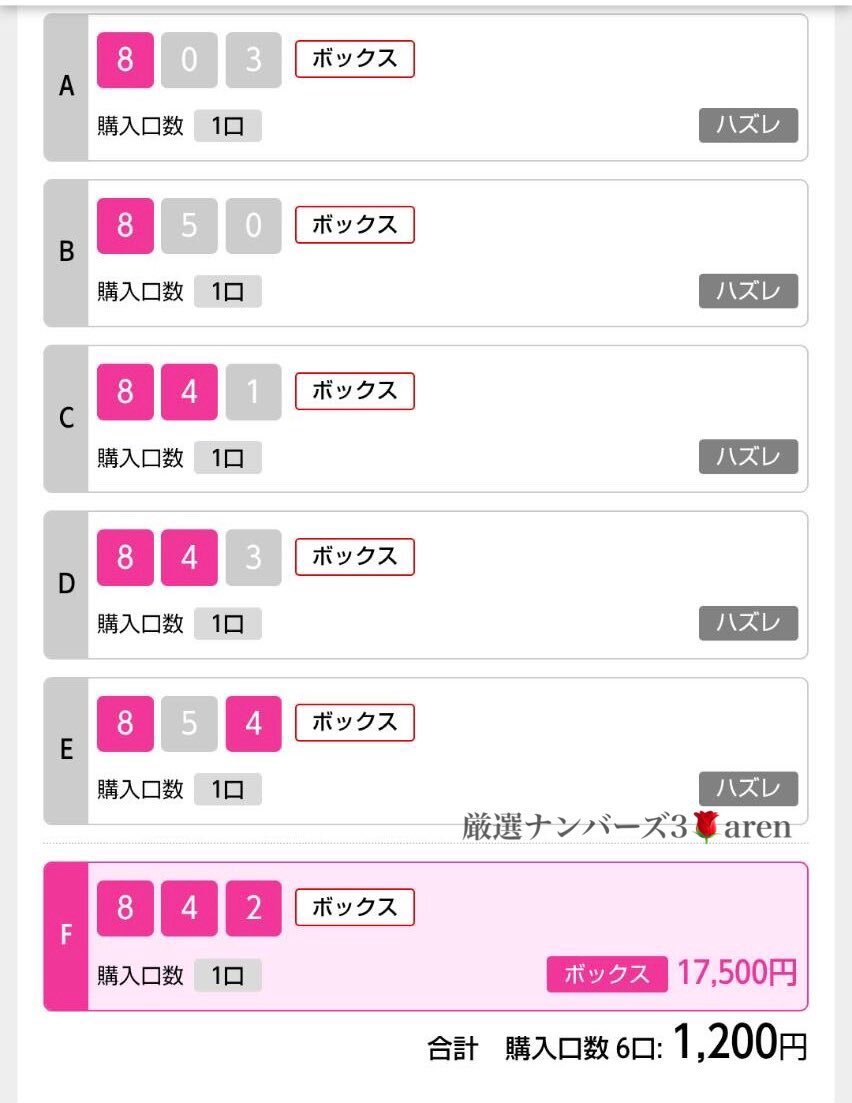This screenshot has width=852, height=1103.
Task: Tap the pink digit 8 in row A
Action: click(x=125, y=60)
